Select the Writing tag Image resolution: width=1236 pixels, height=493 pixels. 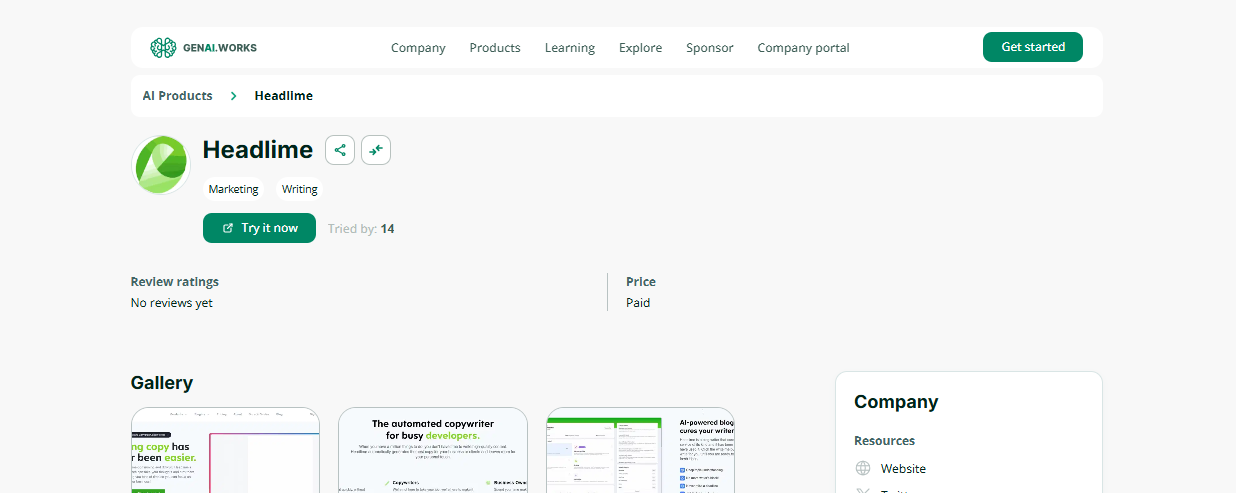pos(300,189)
